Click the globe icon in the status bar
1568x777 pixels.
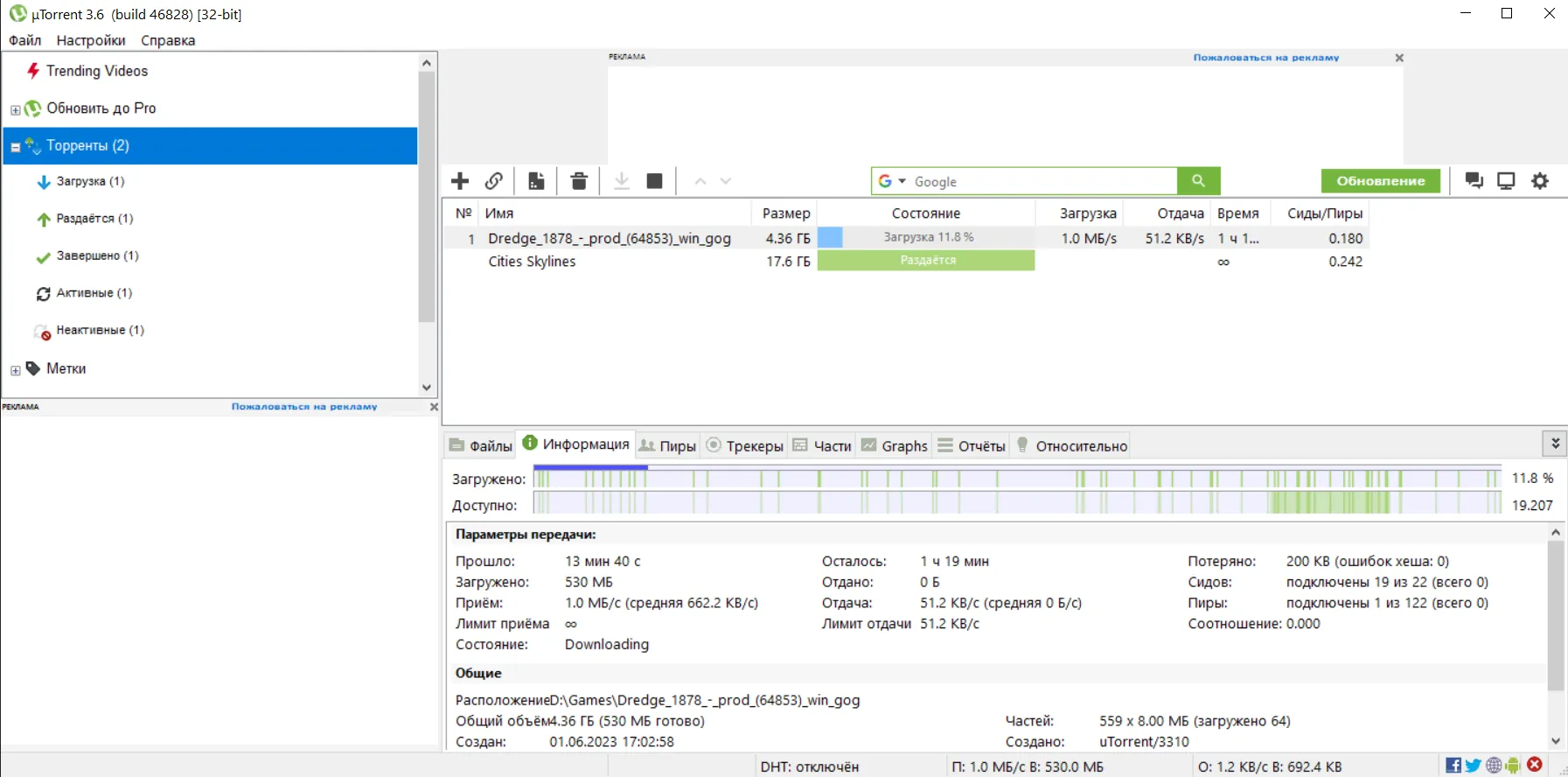[1494, 766]
